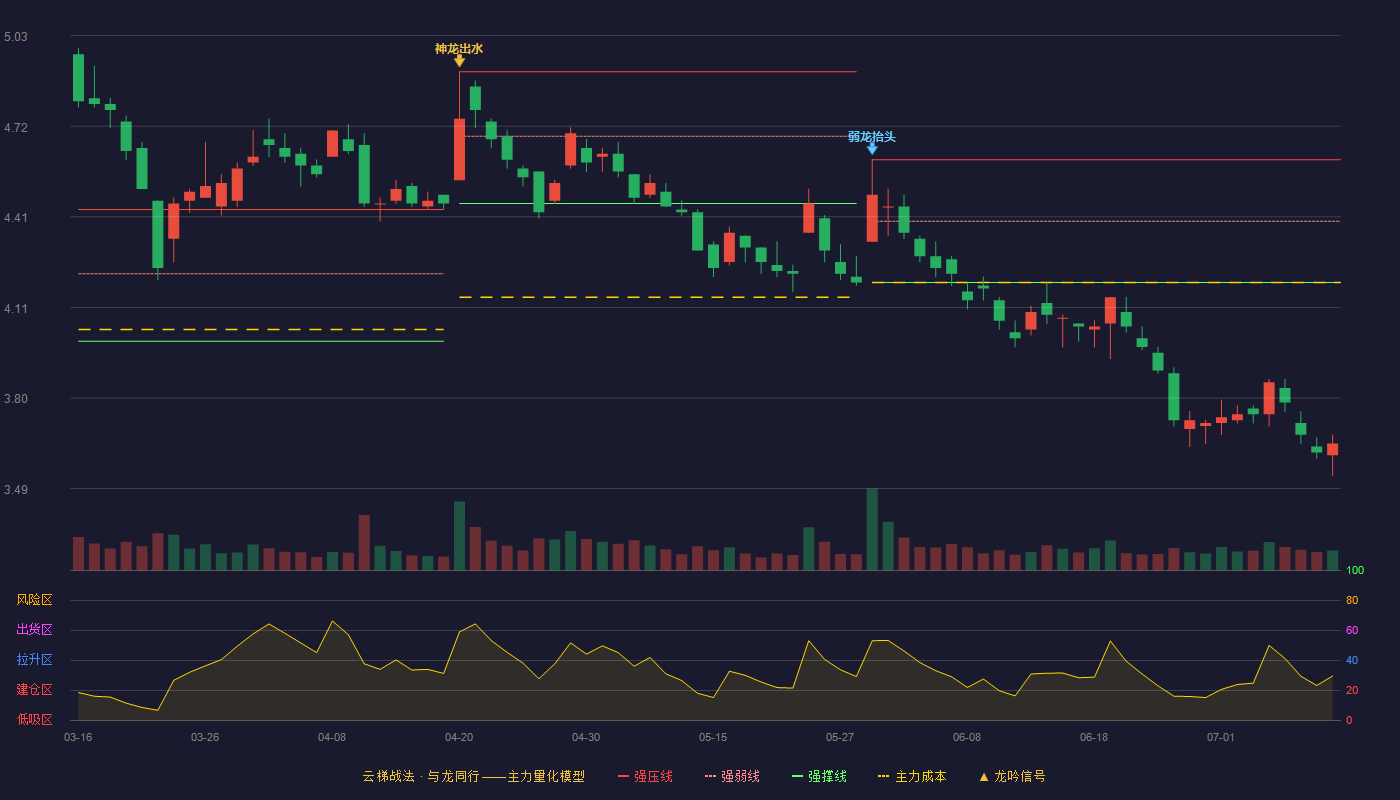Select the 出货区 zone label
1400x800 pixels.
pos(34,630)
